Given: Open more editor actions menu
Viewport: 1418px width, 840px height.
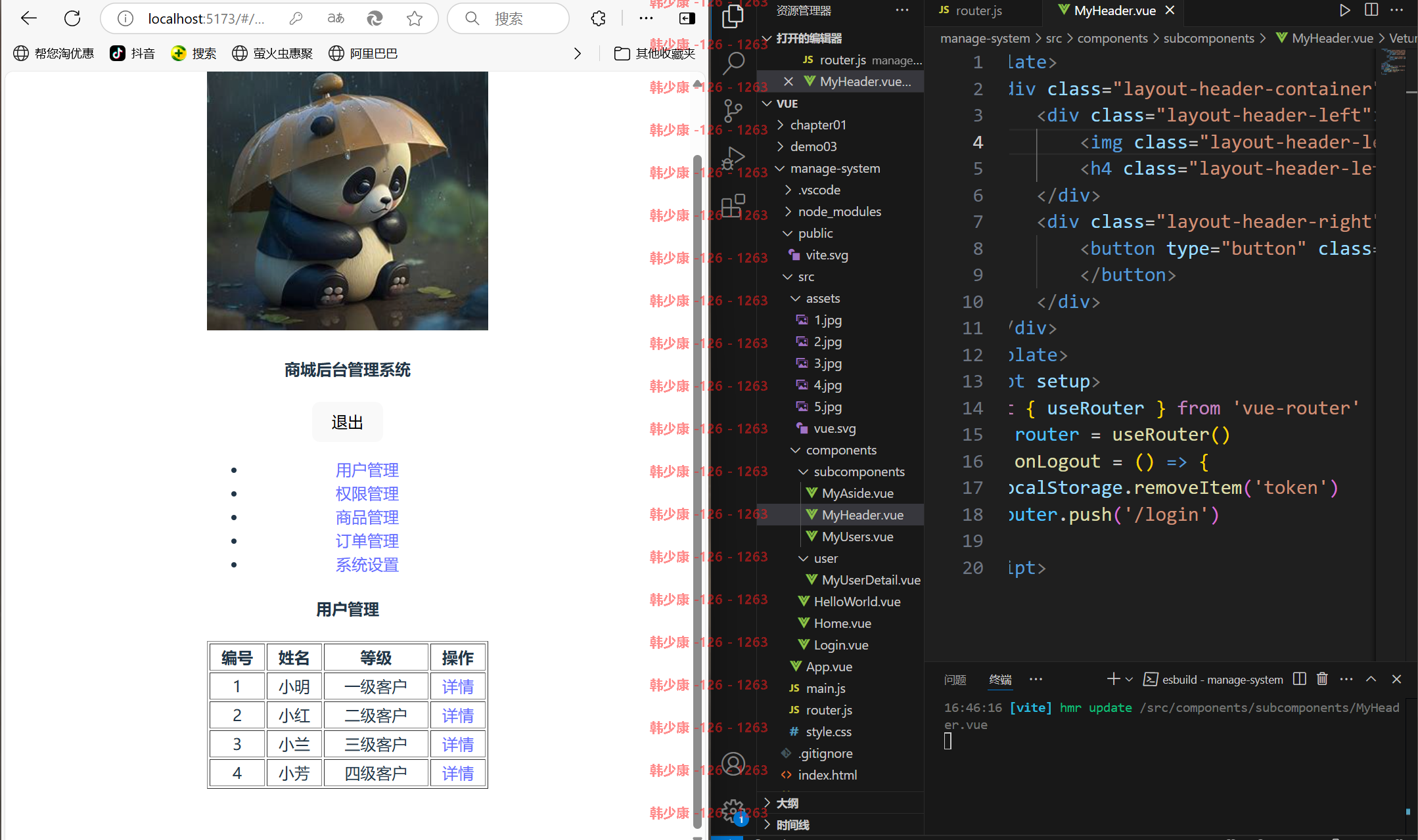Looking at the screenshot, I should tap(1397, 10).
